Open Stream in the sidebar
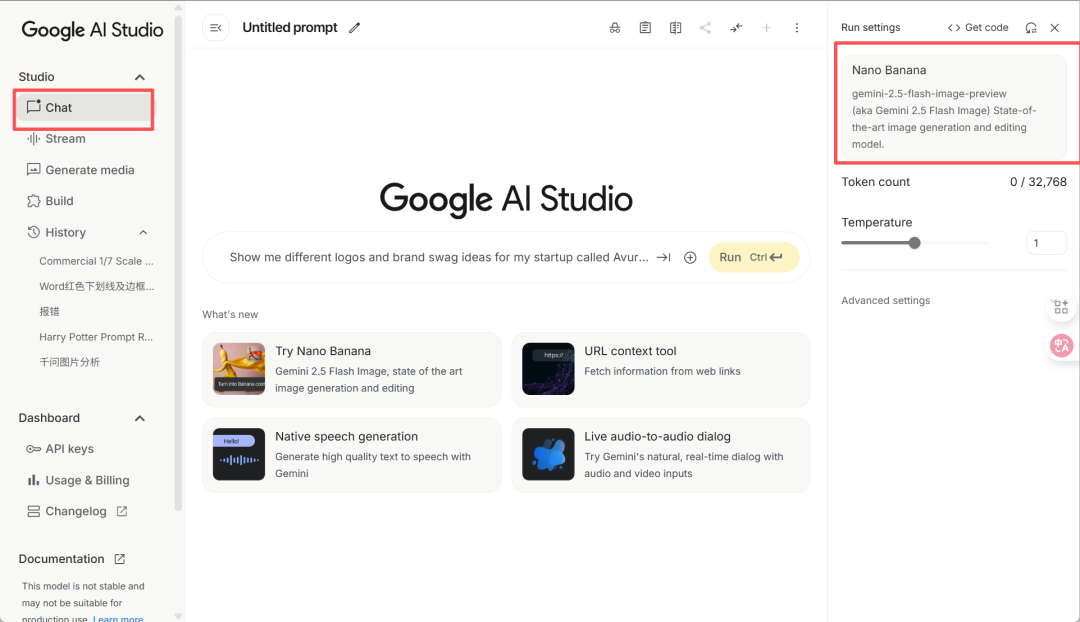This screenshot has width=1080, height=622. click(x=65, y=139)
